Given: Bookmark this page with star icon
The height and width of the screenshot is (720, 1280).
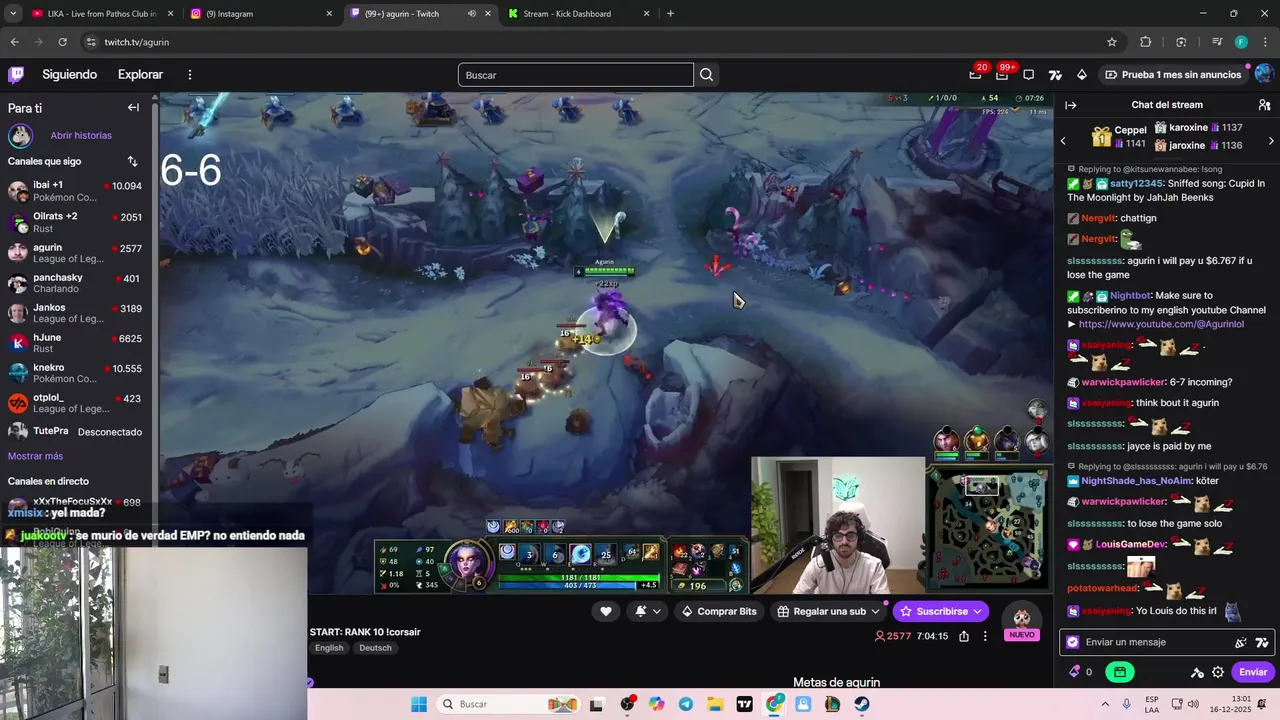Looking at the screenshot, I should click(1112, 42).
